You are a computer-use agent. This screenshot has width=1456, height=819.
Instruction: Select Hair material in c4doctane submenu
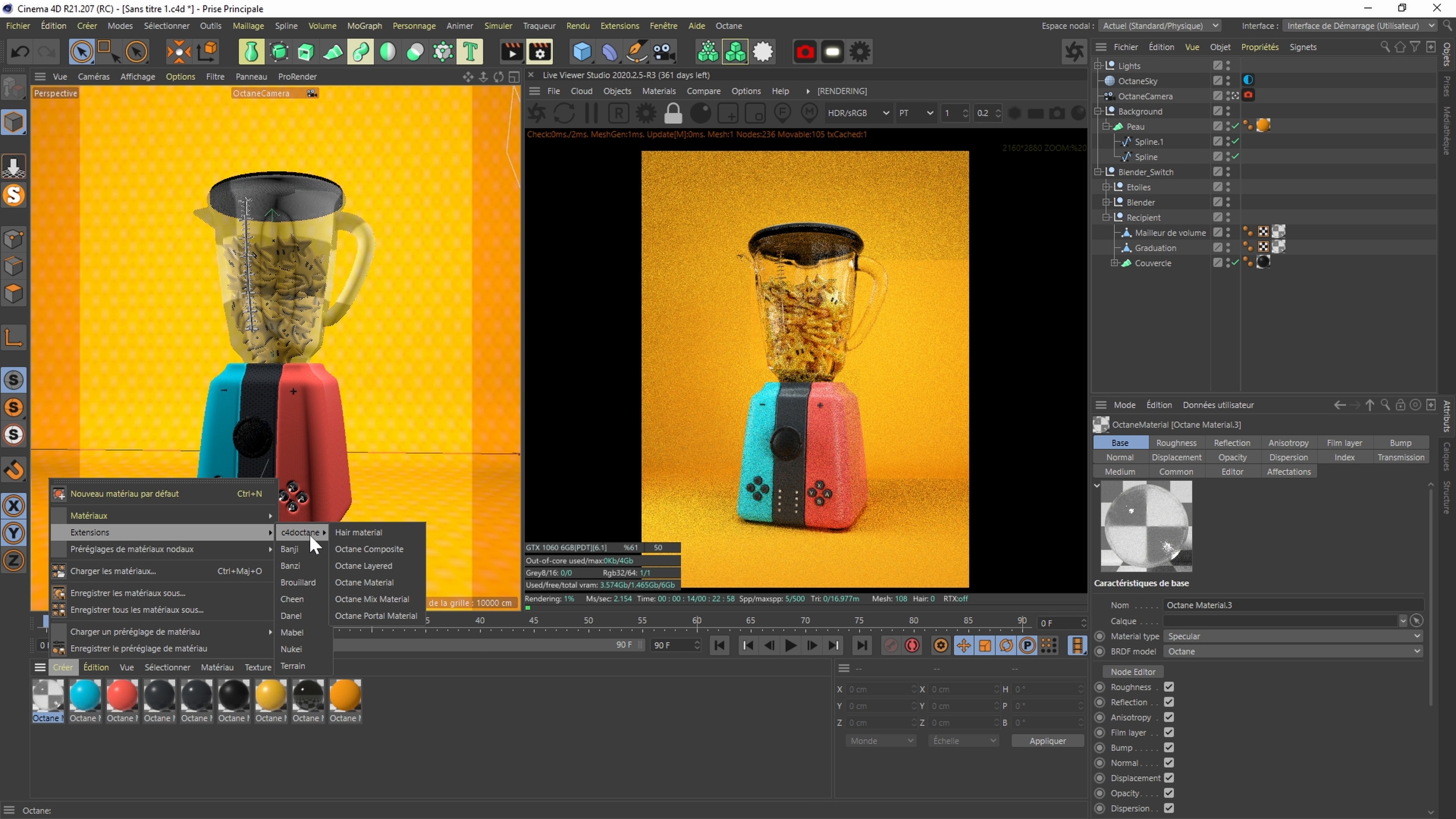(358, 532)
